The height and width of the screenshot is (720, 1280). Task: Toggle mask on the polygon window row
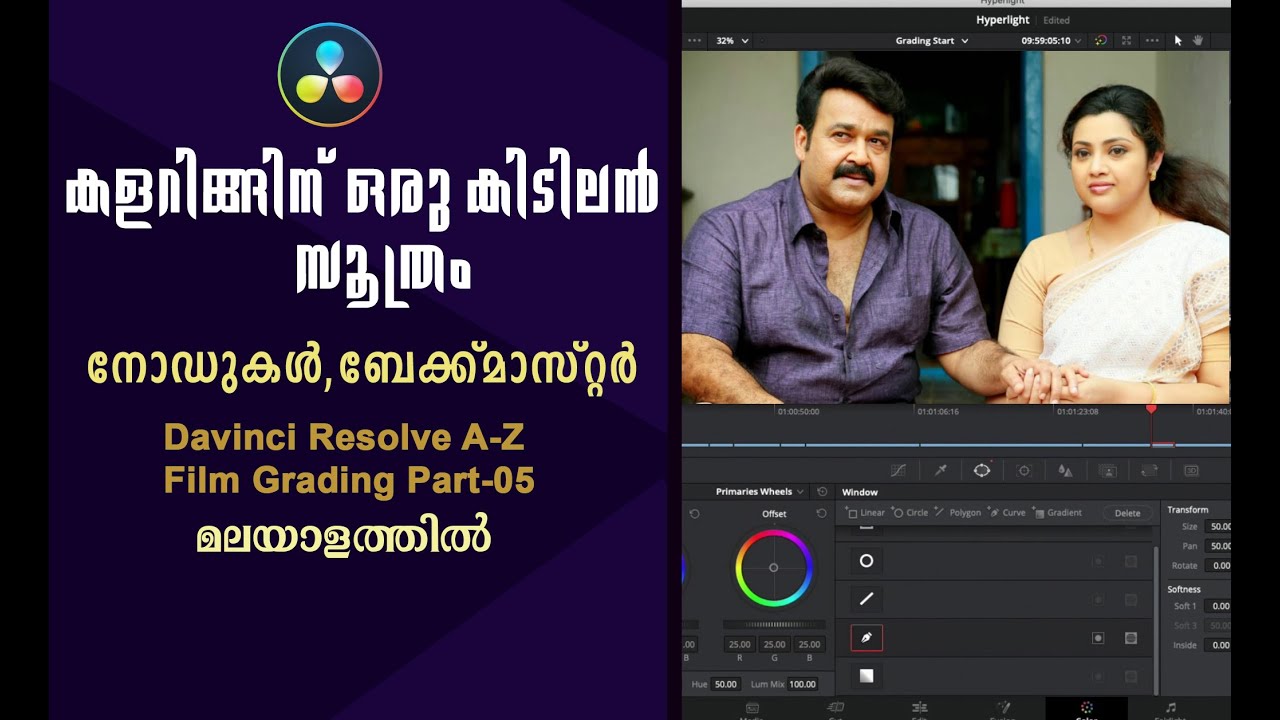coord(1131,600)
